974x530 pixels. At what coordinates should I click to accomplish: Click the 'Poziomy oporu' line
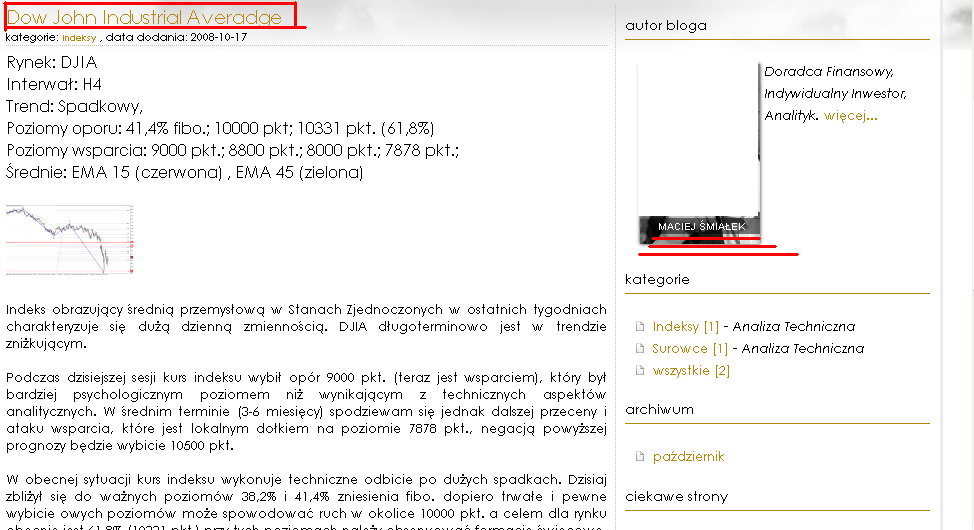pos(220,129)
